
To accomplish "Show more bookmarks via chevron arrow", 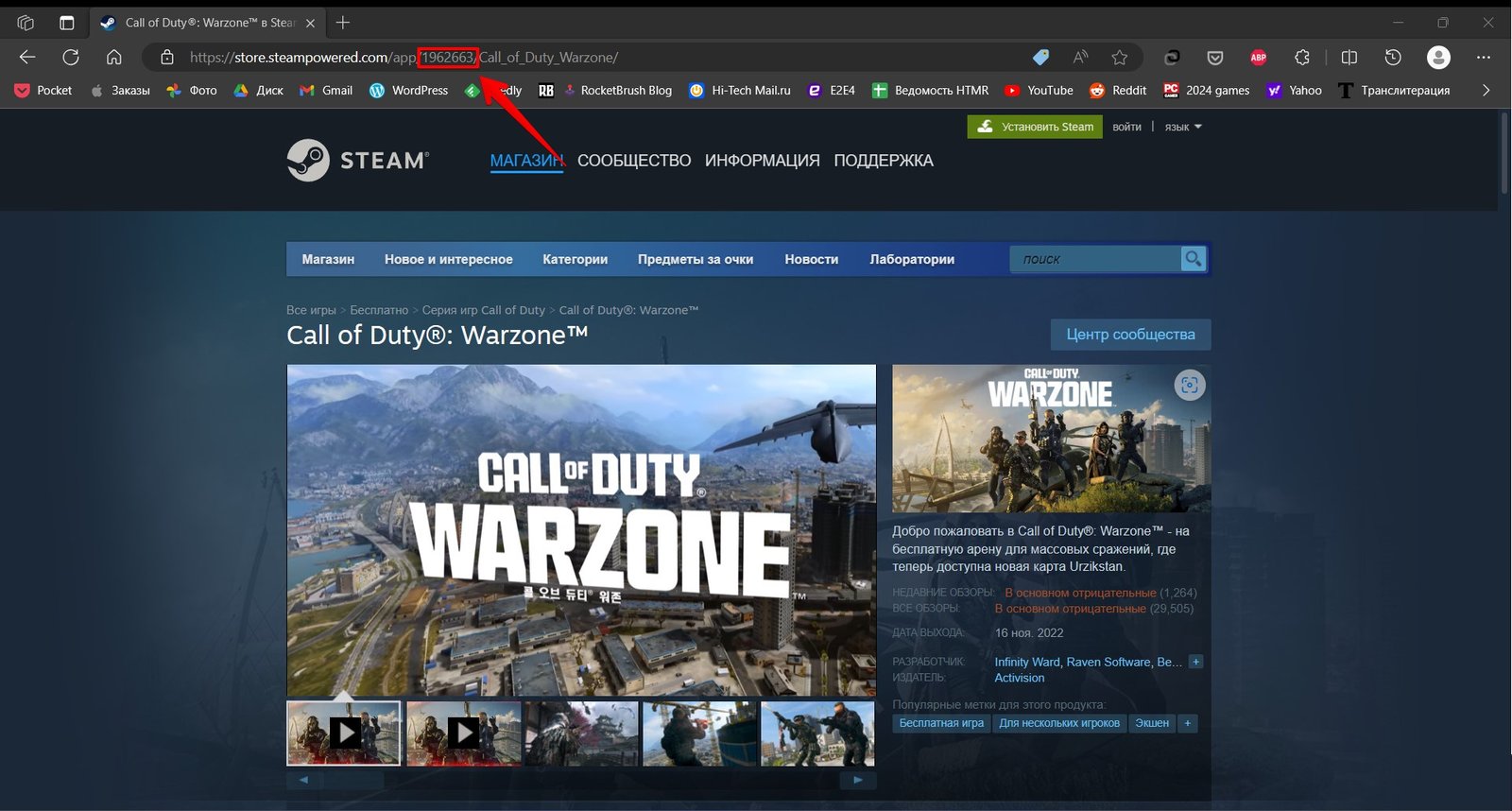I will pyautogui.click(x=1486, y=91).
